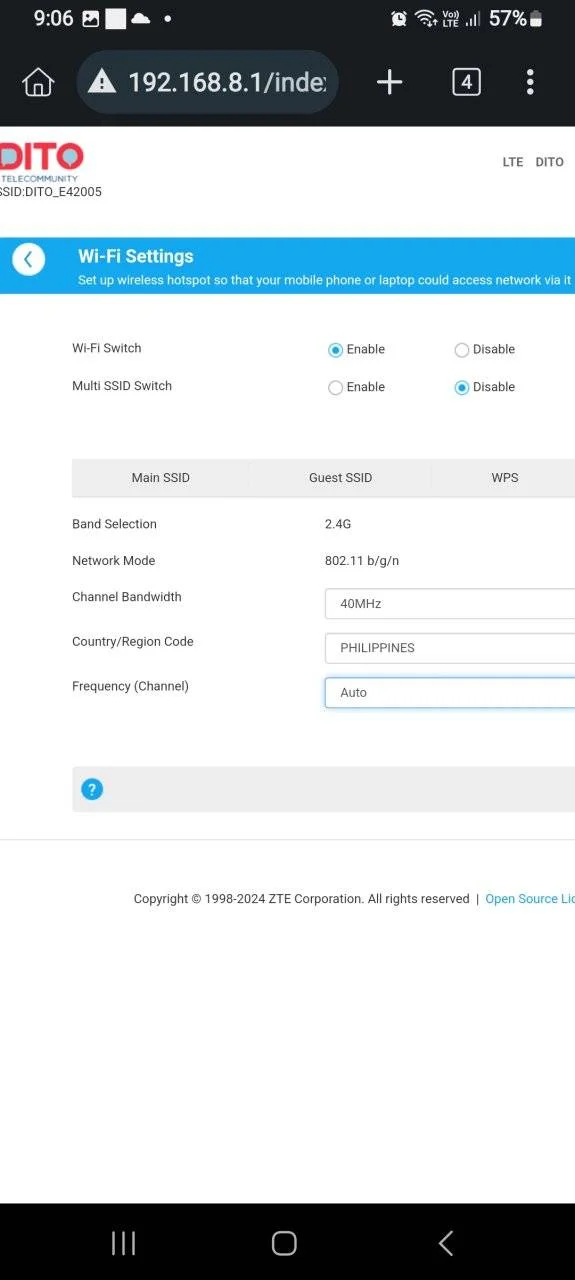Viewport: 575px width, 1280px height.
Task: Open the Channel Bandwidth 40MHz dropdown
Action: [x=450, y=604]
